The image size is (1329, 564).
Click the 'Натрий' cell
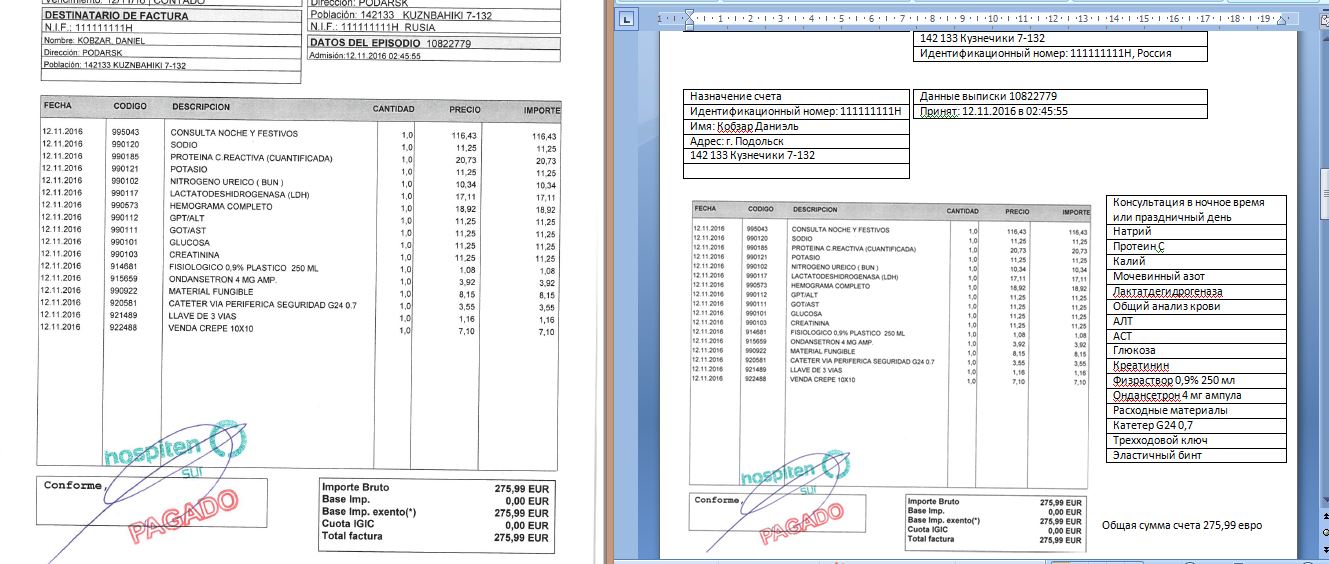pos(1197,231)
